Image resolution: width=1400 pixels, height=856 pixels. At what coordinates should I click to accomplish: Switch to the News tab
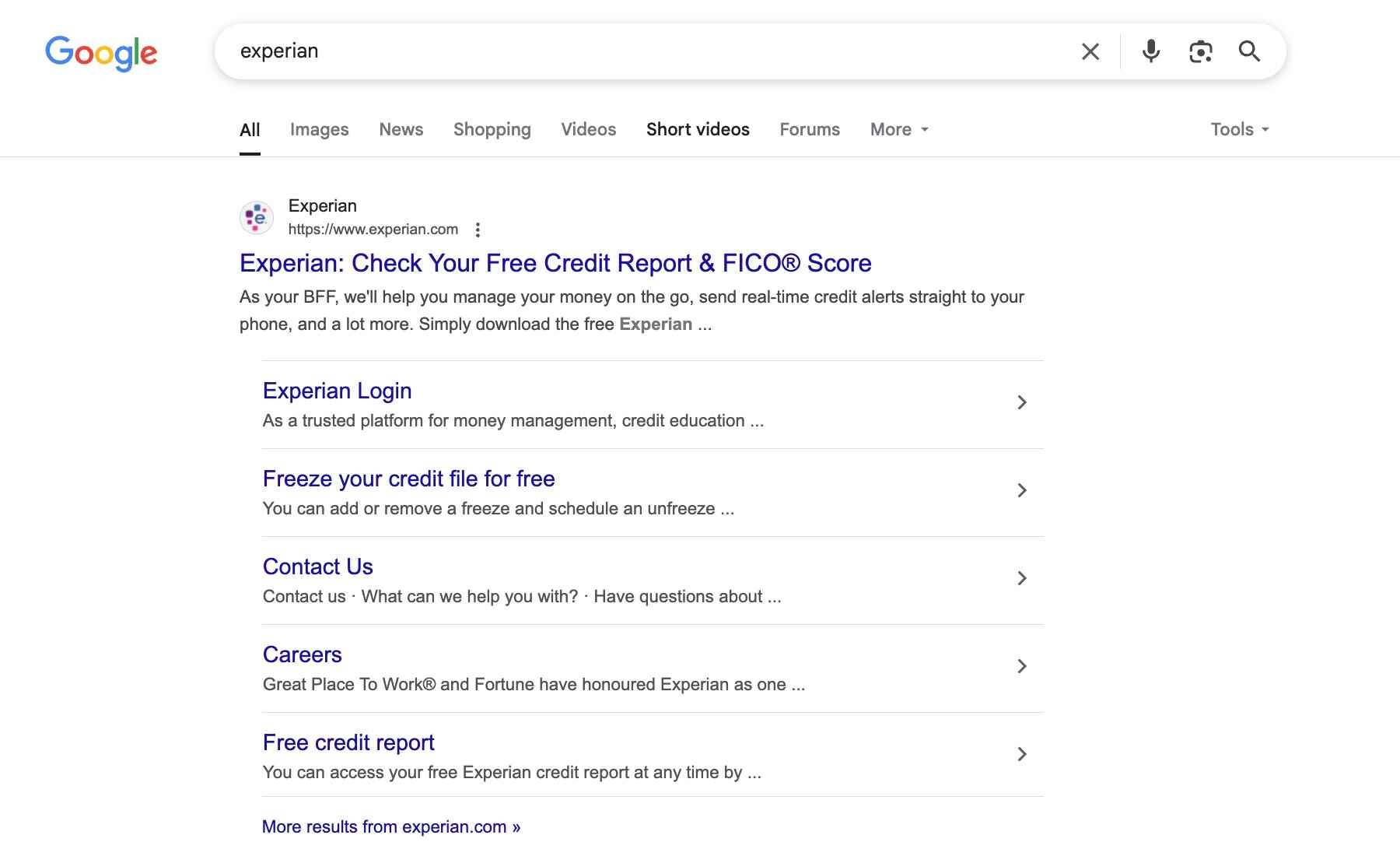(x=401, y=130)
